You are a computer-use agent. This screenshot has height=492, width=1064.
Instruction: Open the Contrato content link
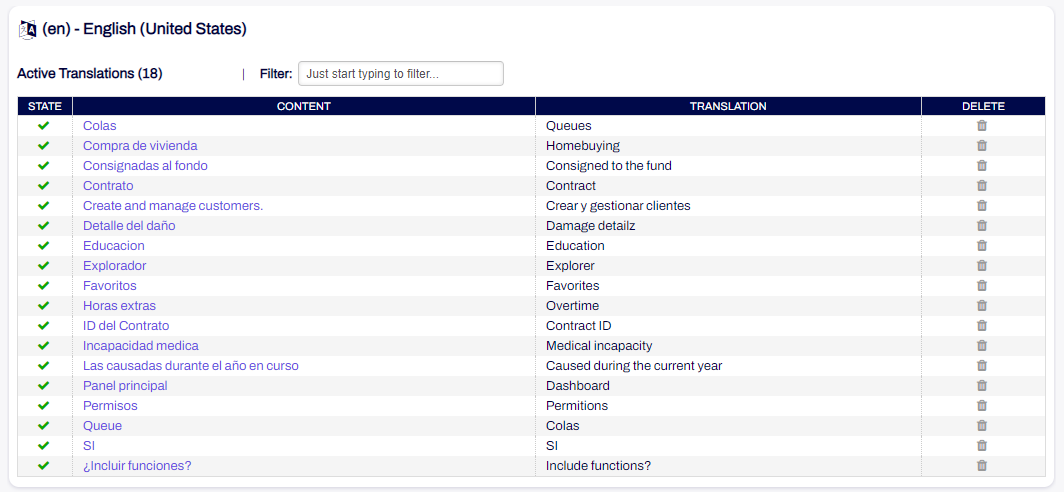(x=108, y=185)
